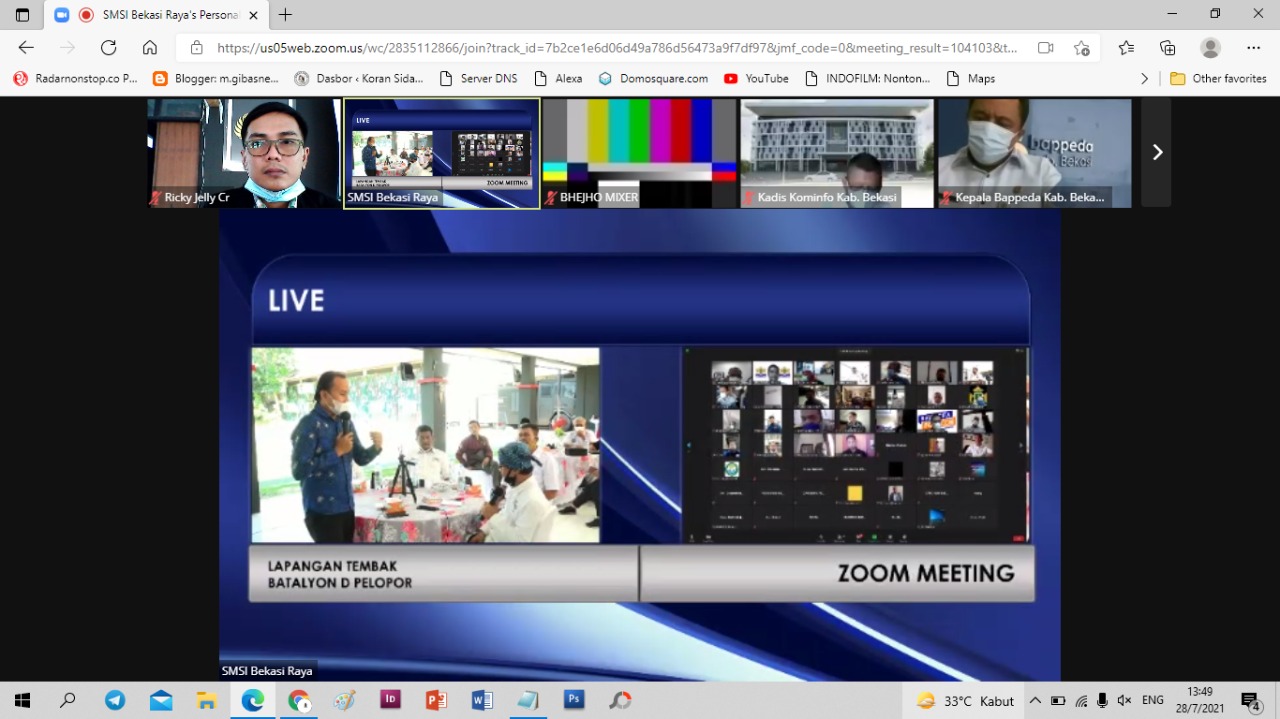The width and height of the screenshot is (1280, 719).
Task: Open Dasbor Koran Sida bookmark
Action: coord(358,78)
